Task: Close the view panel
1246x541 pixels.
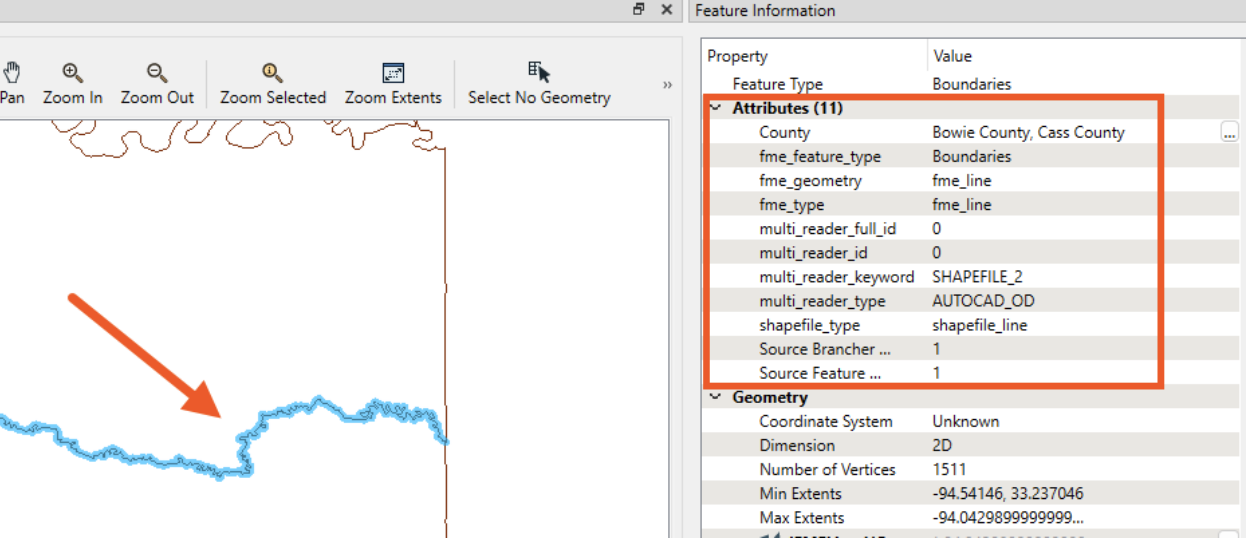Action: [x=667, y=9]
